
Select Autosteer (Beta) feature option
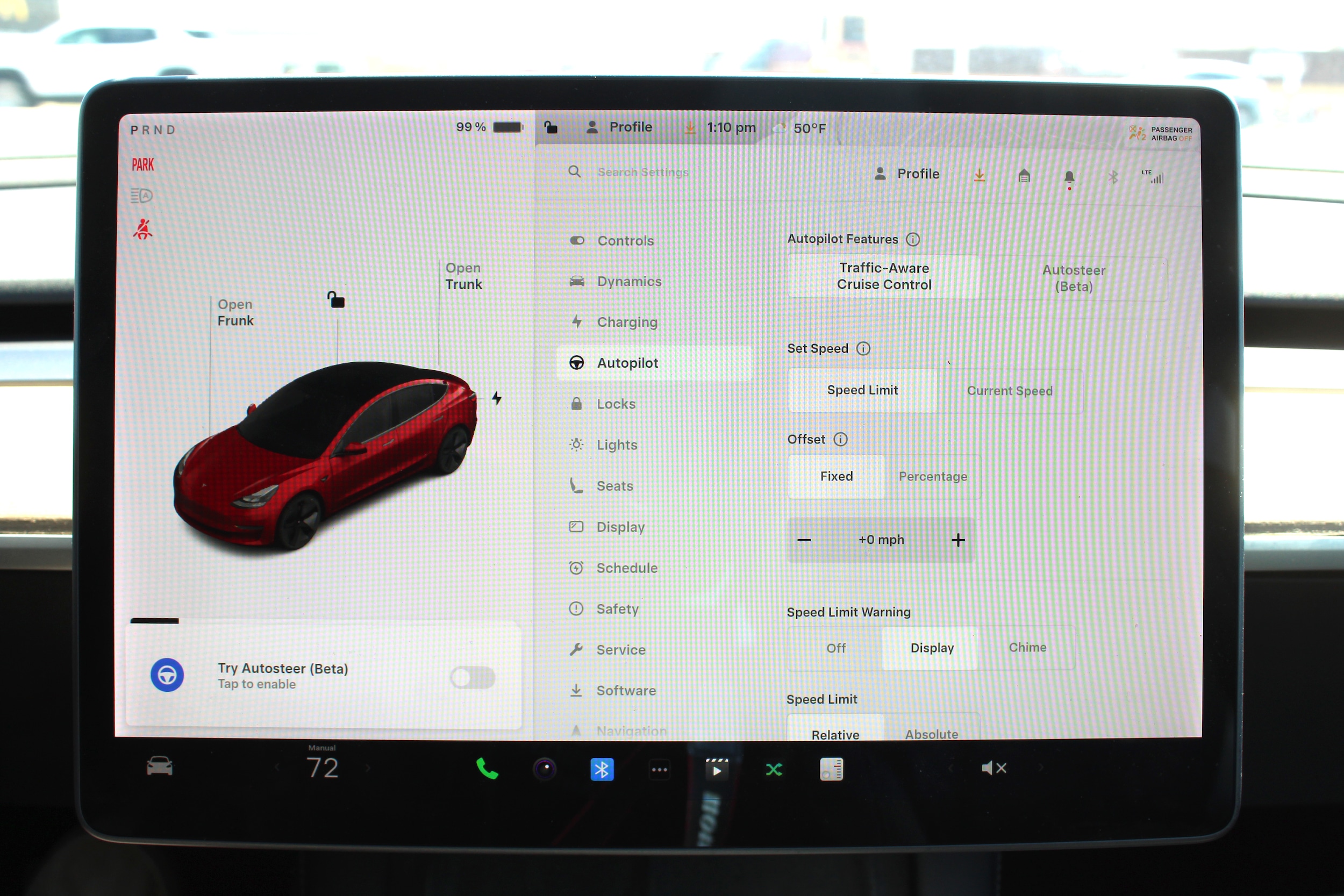coord(1073,278)
